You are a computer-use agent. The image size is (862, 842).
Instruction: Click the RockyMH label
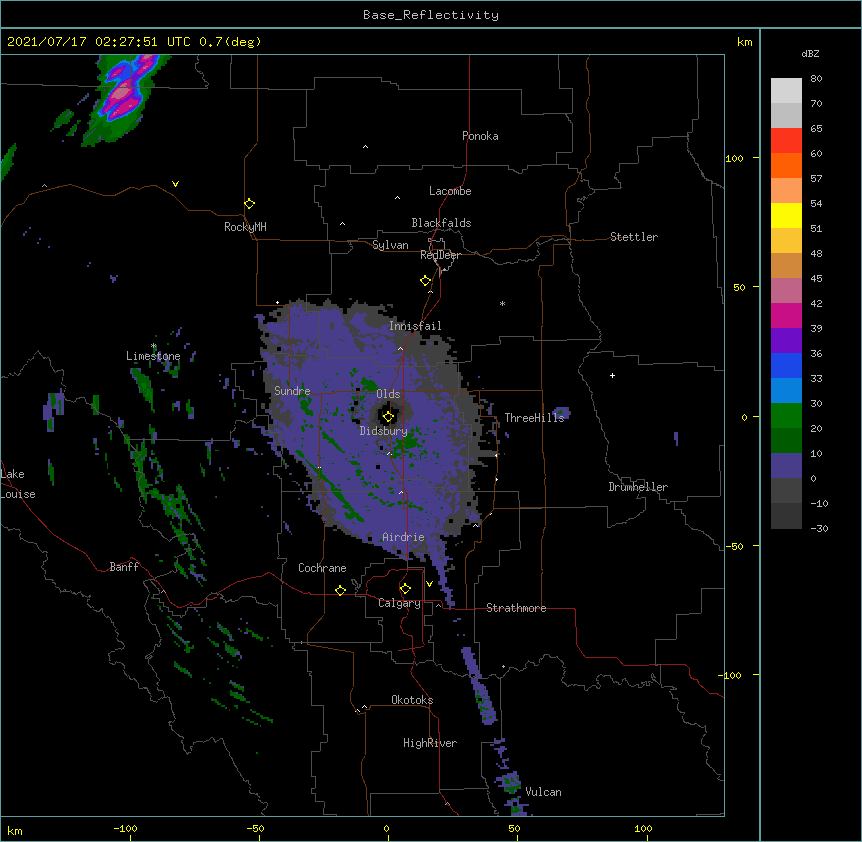(x=245, y=227)
